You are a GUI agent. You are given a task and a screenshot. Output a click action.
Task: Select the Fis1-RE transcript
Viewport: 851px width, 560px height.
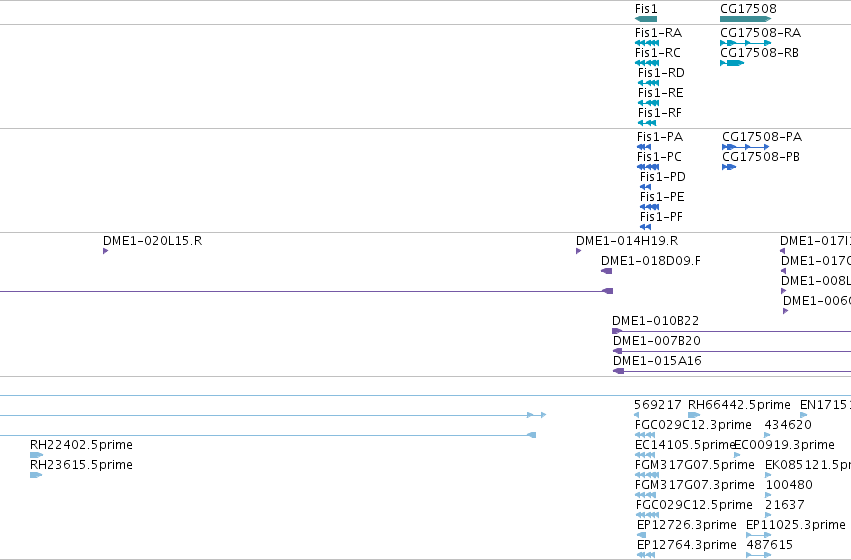661,93
